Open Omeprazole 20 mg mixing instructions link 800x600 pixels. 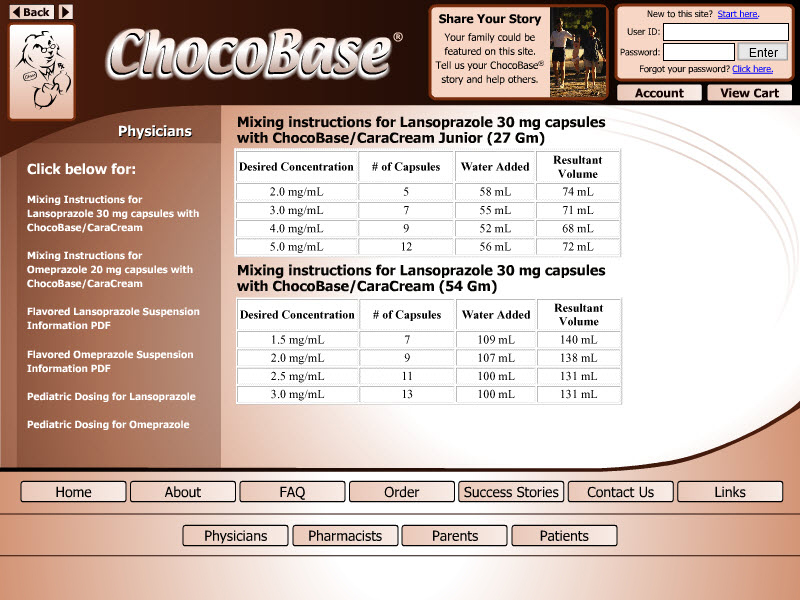point(110,269)
